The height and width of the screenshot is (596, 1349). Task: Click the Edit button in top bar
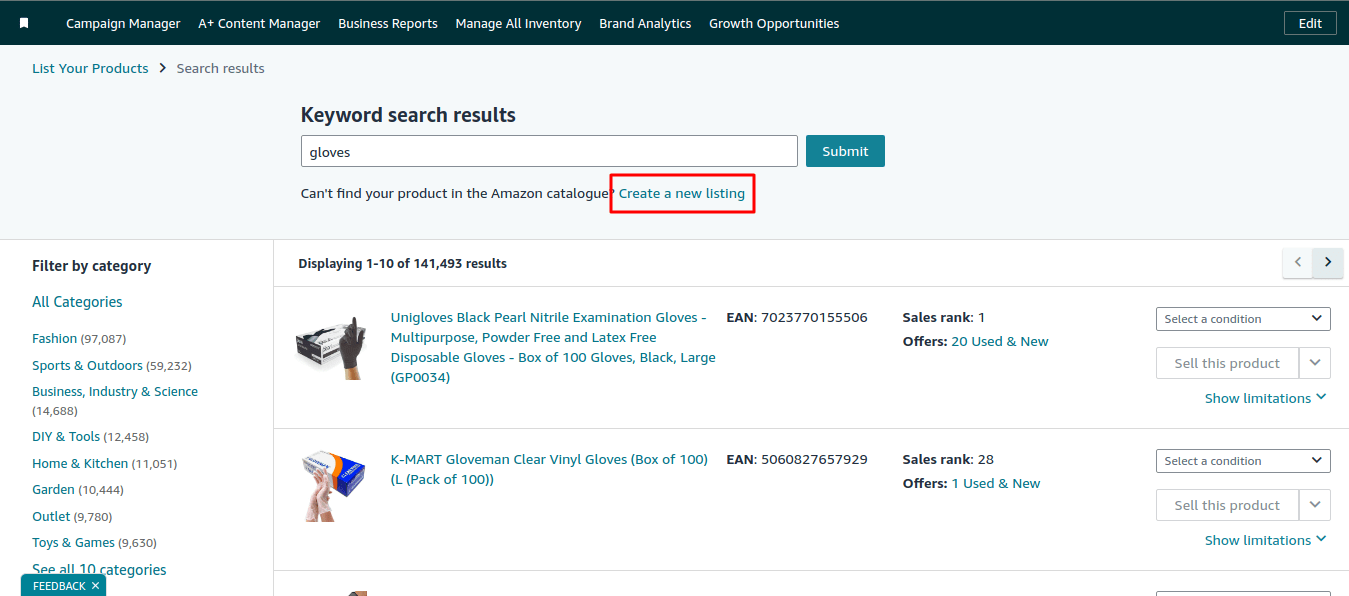point(1310,23)
